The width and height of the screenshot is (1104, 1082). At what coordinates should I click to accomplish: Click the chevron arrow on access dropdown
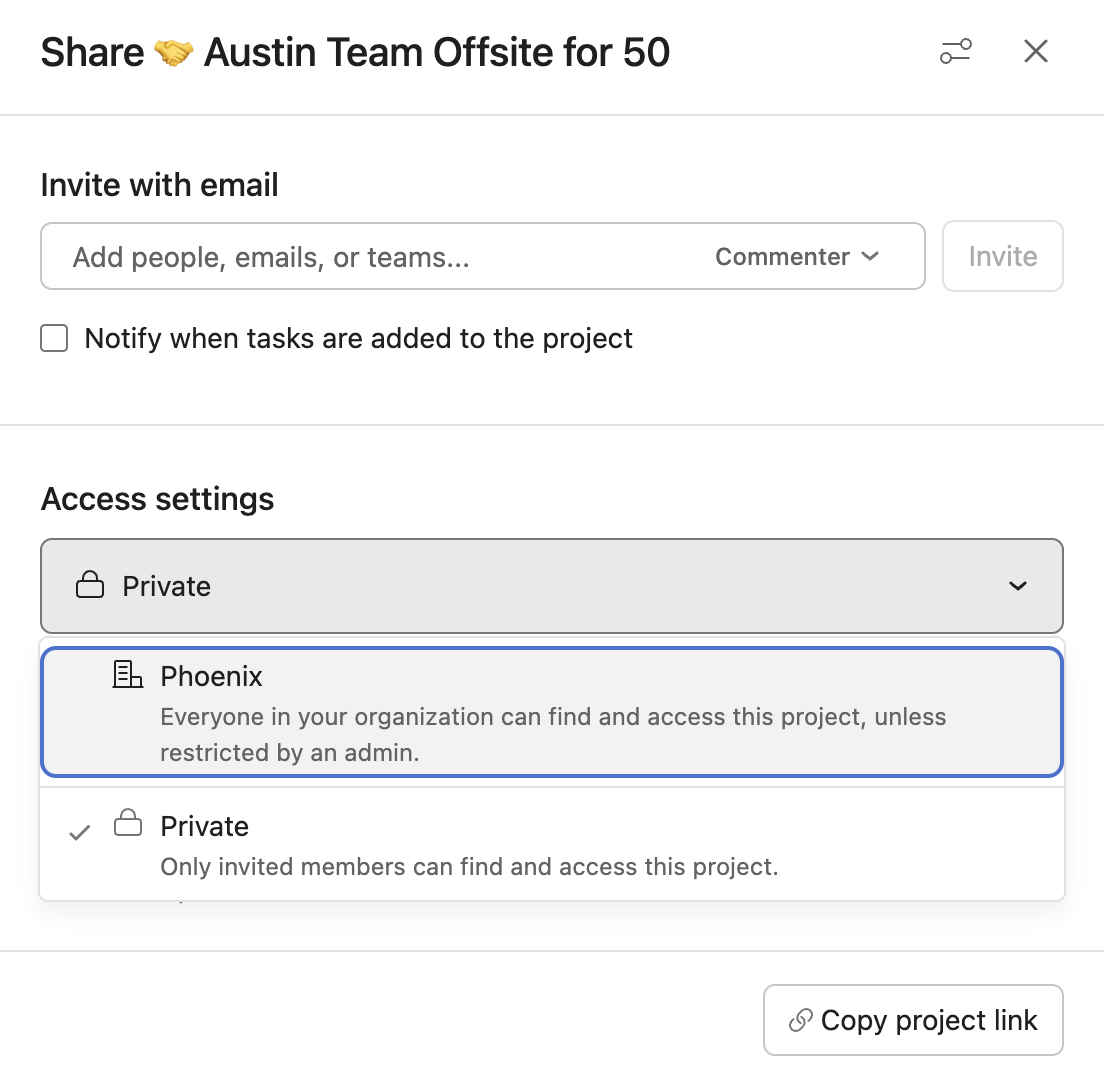(1017, 586)
